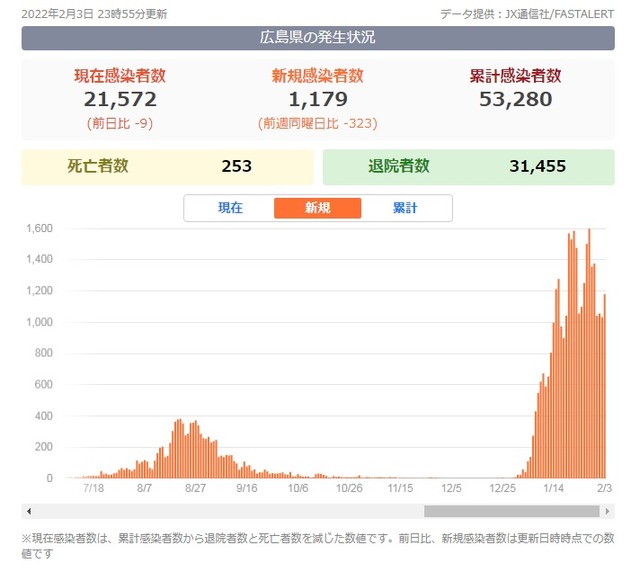Switch chart to 累計 tab

point(405,208)
